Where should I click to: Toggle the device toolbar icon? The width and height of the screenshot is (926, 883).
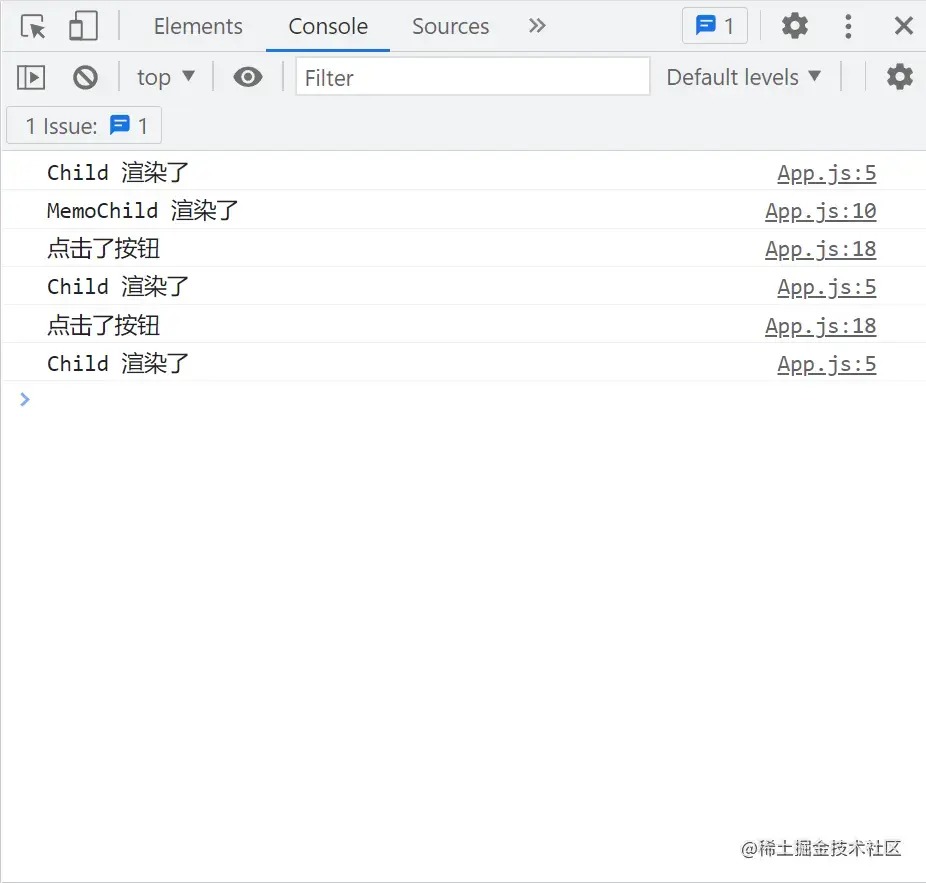(83, 26)
